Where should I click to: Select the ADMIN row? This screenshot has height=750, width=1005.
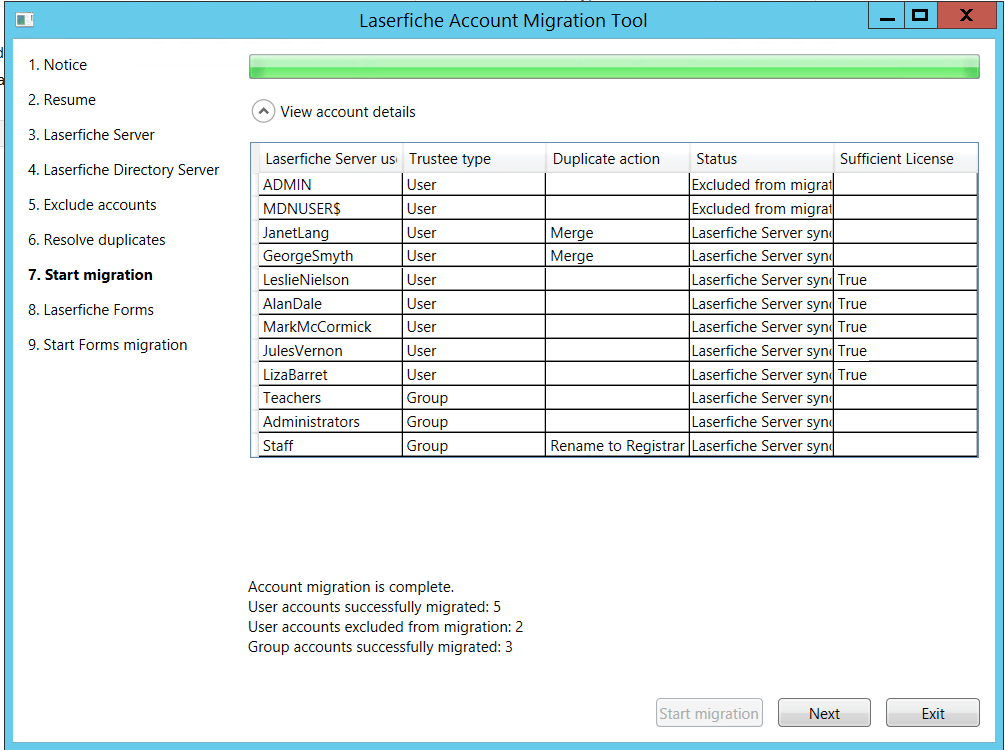pyautogui.click(x=619, y=185)
